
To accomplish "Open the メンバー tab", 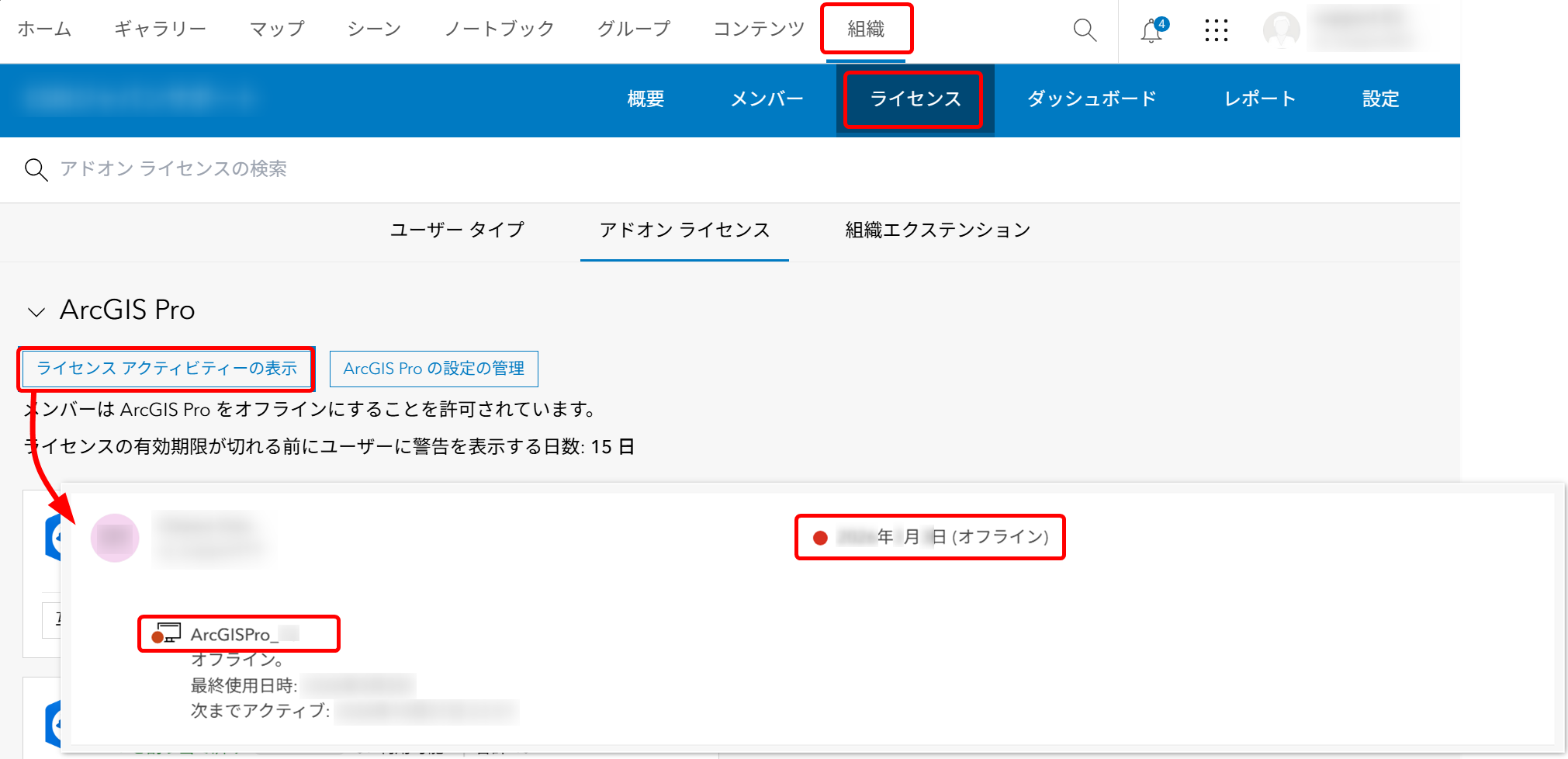I will click(767, 99).
